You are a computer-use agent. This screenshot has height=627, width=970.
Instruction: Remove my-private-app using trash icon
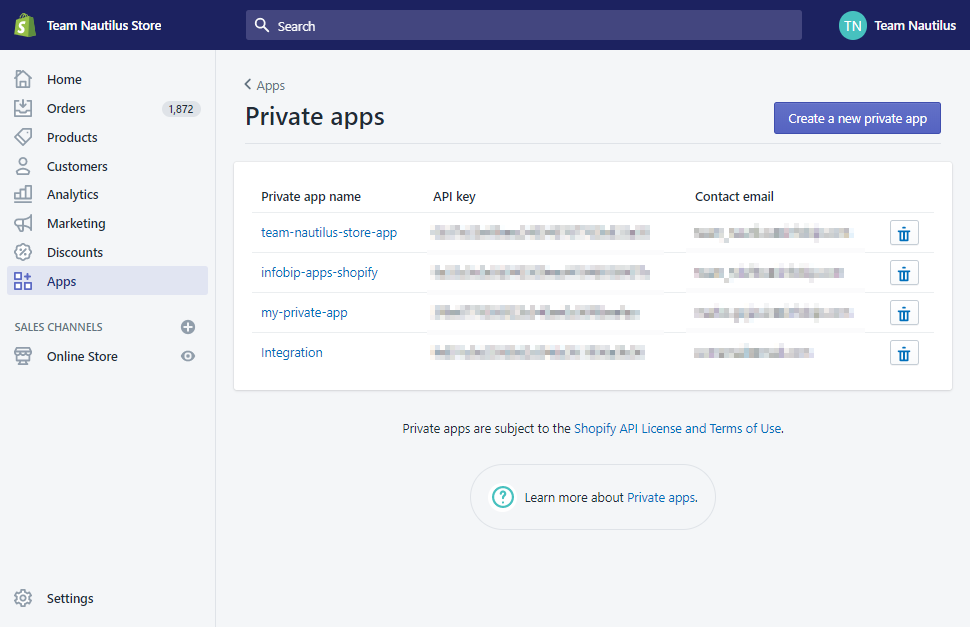coord(904,313)
